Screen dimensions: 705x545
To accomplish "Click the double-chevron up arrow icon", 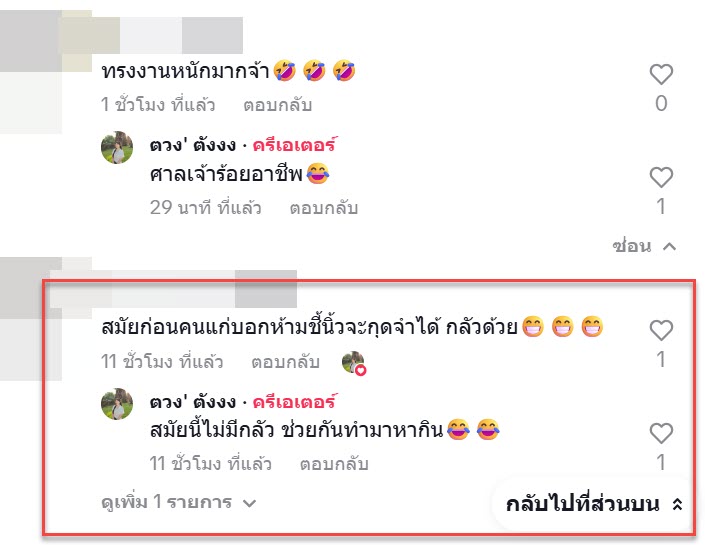I will tap(677, 505).
